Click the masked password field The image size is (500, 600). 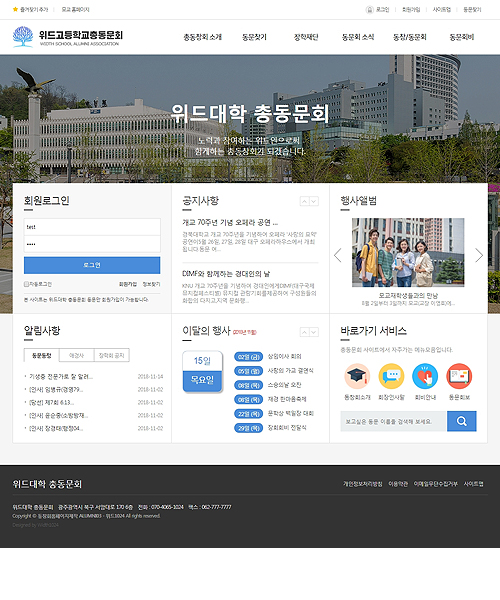click(x=92, y=244)
